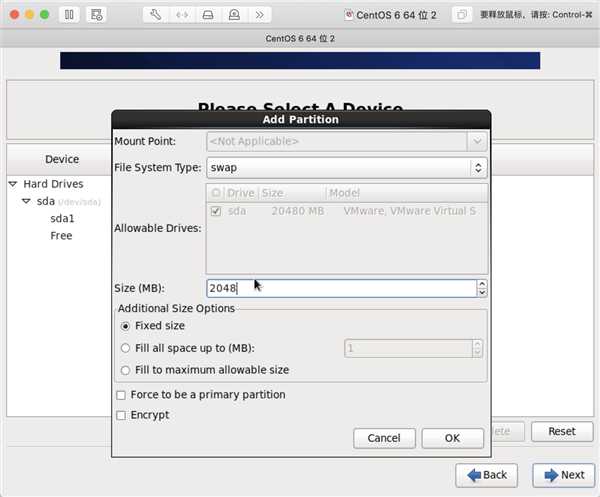Click the Reset button

pos(562,432)
